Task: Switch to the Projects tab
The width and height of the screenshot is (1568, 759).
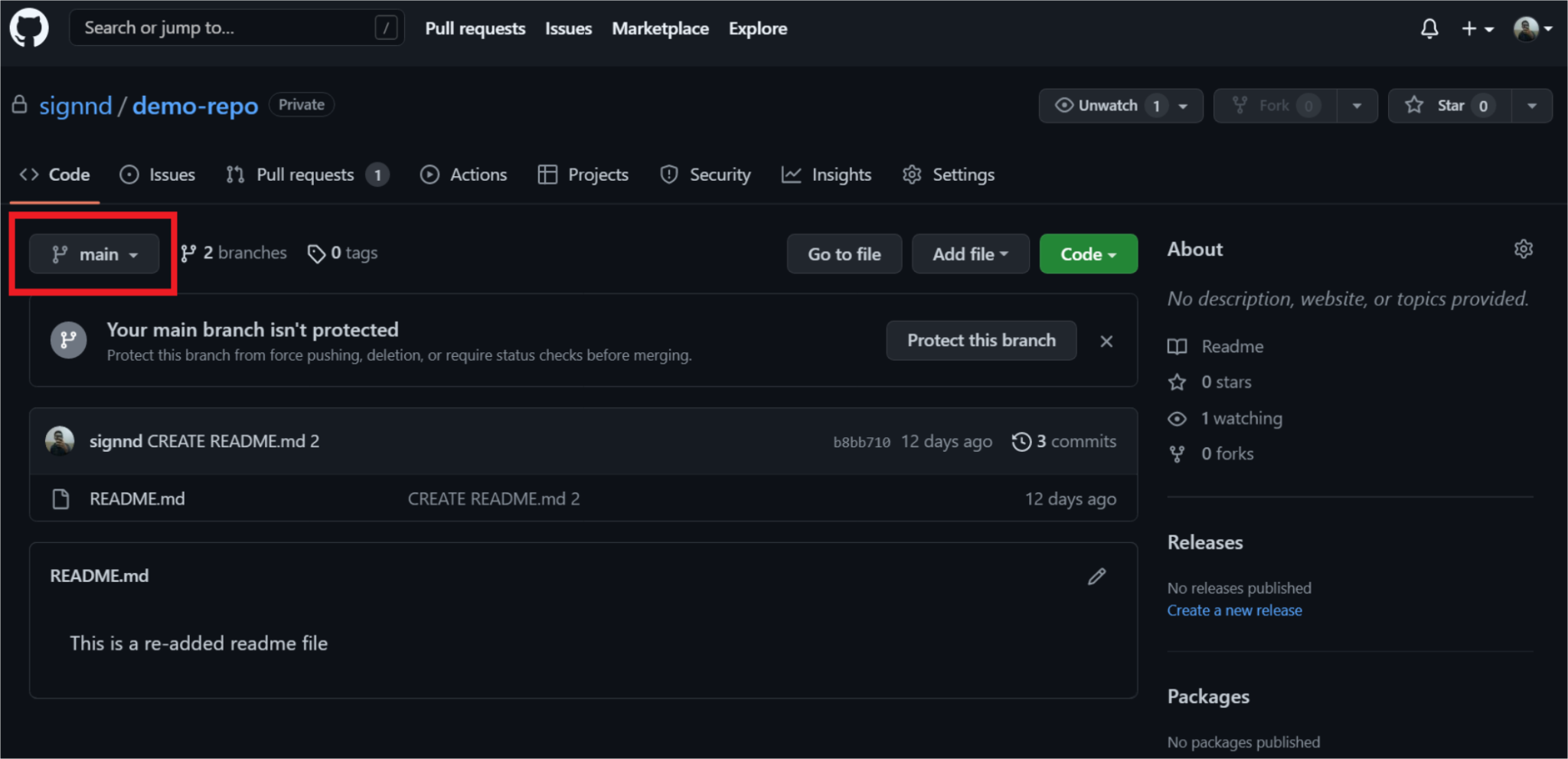Action: [583, 175]
